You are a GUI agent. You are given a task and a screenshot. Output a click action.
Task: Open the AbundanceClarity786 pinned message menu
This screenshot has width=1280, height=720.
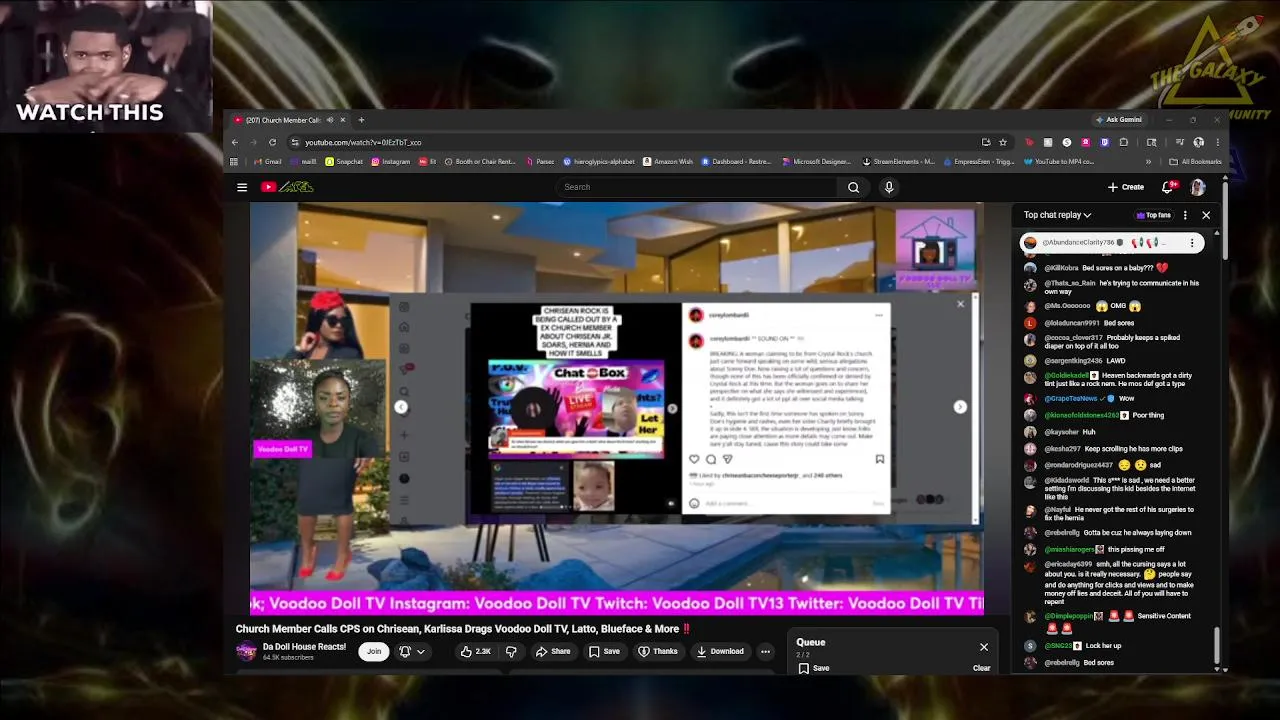click(x=1192, y=243)
